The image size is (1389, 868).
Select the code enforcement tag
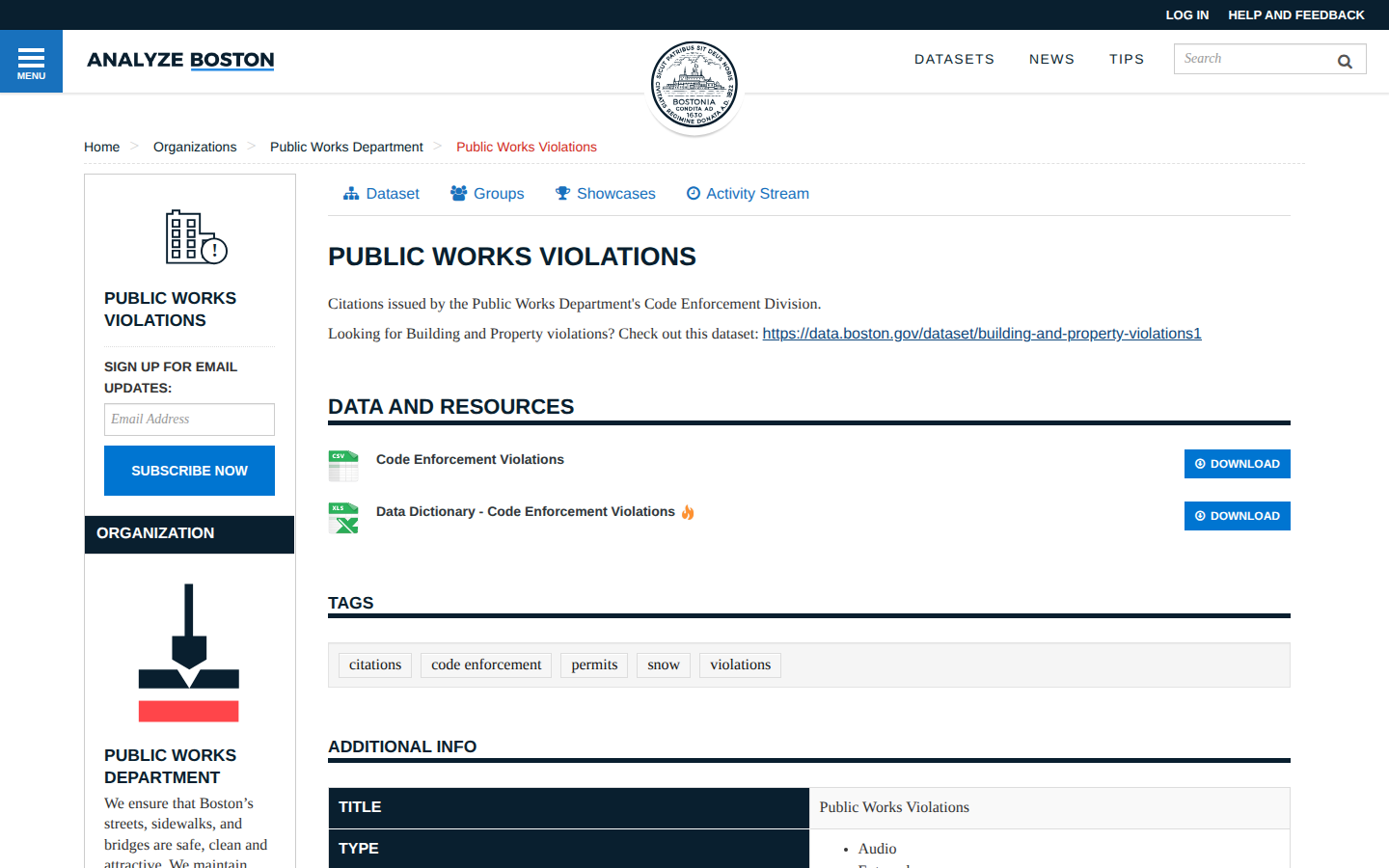[486, 665]
